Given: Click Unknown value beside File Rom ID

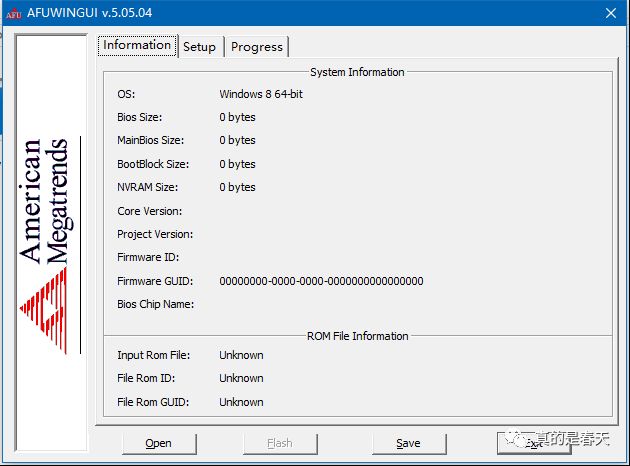Looking at the screenshot, I should pos(241,378).
